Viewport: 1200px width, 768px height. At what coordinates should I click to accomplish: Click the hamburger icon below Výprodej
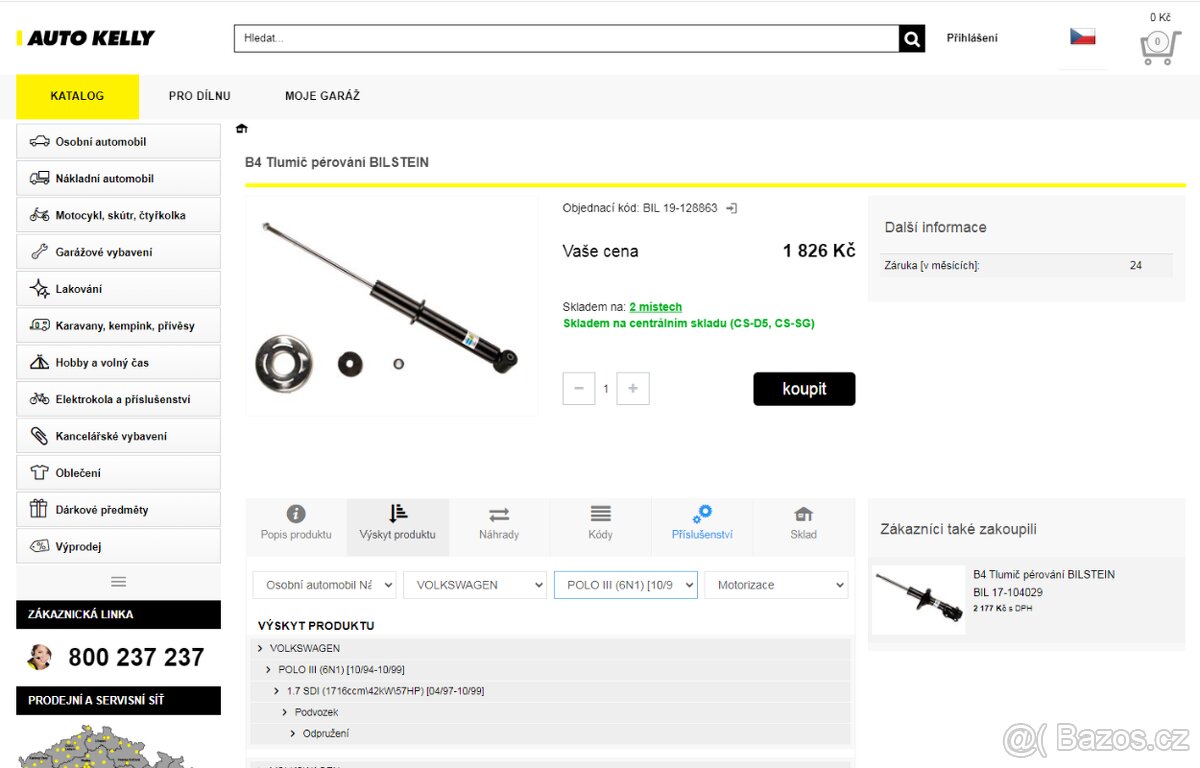click(118, 582)
